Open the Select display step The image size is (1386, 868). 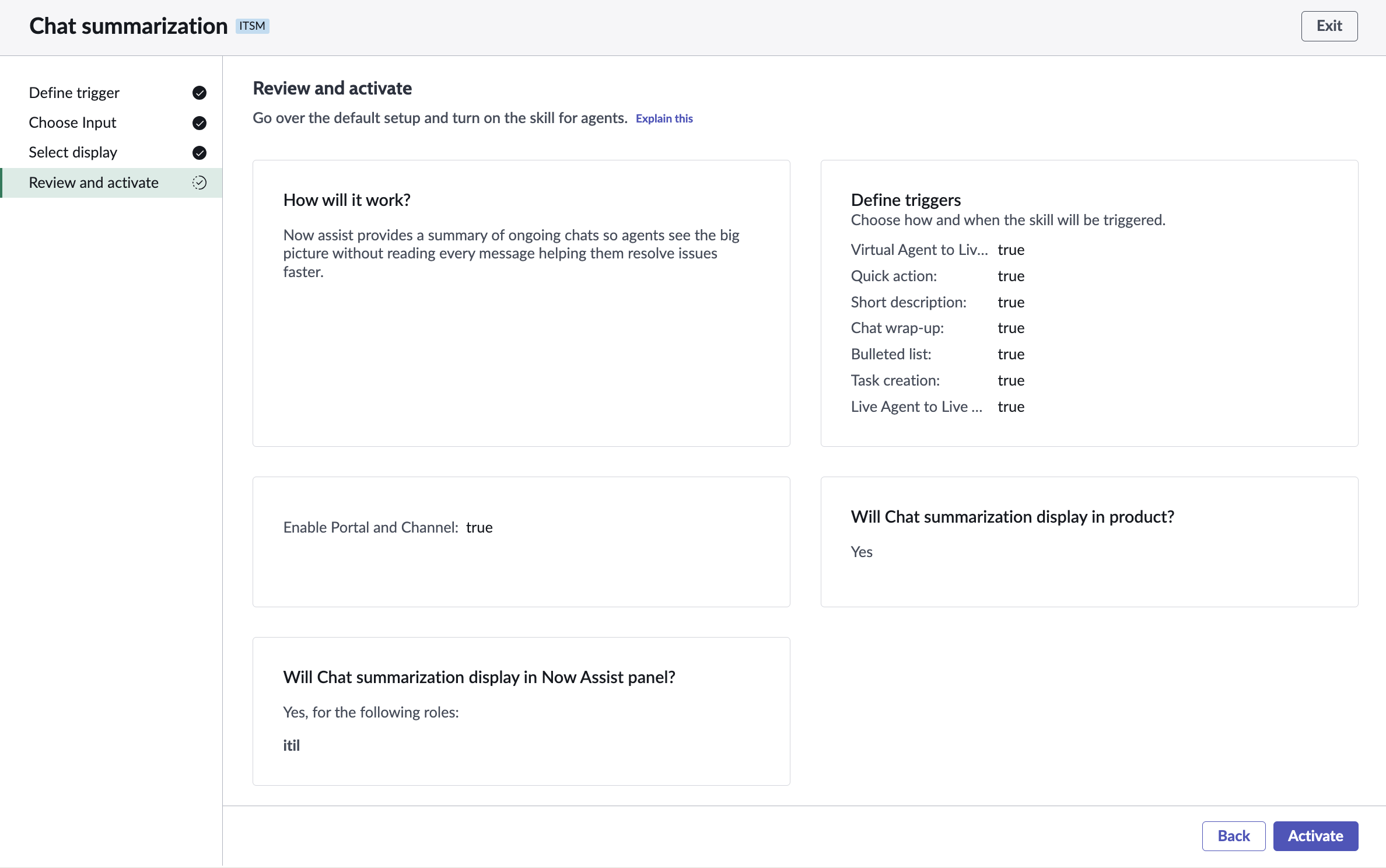click(x=111, y=152)
